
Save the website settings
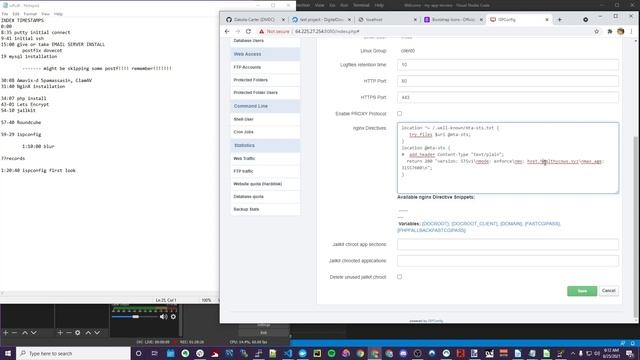coord(582,291)
